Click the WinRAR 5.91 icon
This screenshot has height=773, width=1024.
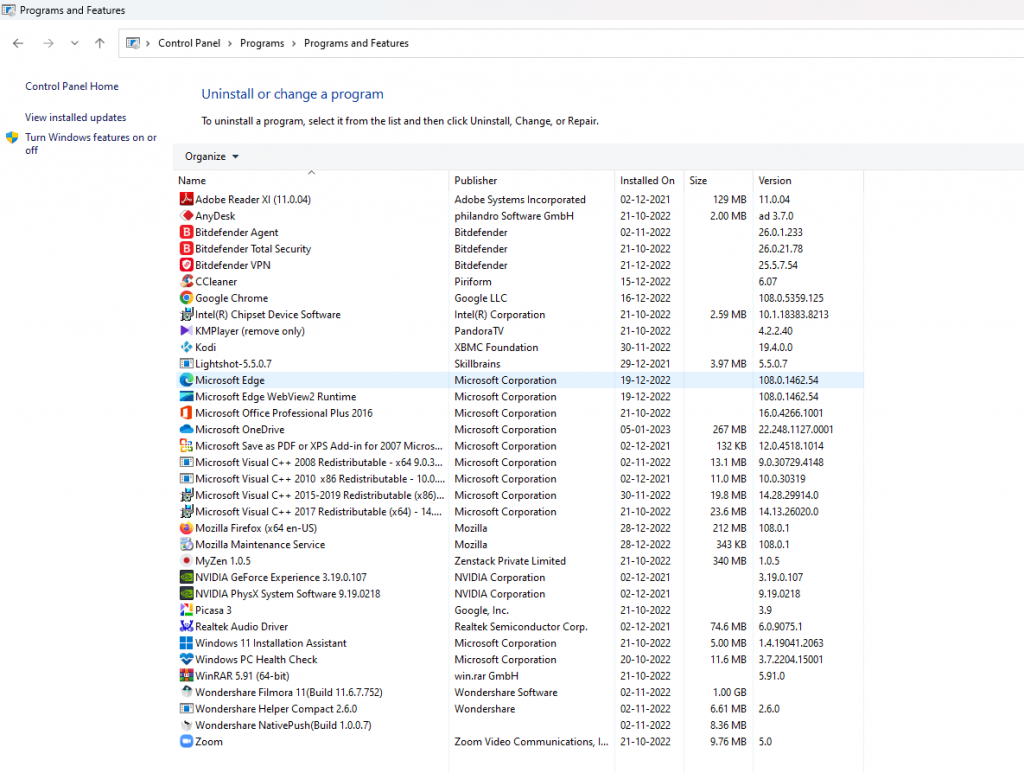coord(186,676)
